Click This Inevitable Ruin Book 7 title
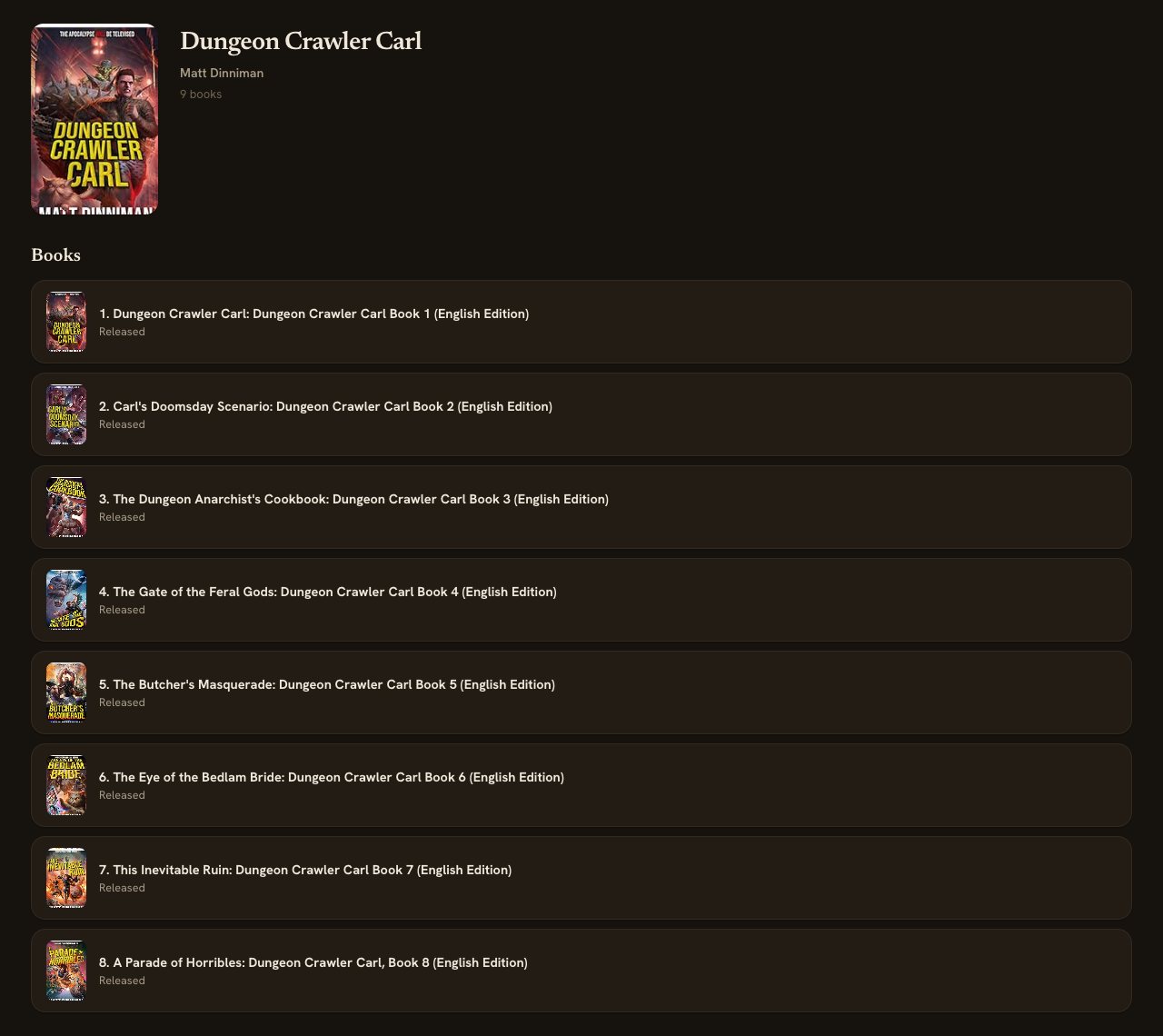The width and height of the screenshot is (1163, 1036). 305,871
